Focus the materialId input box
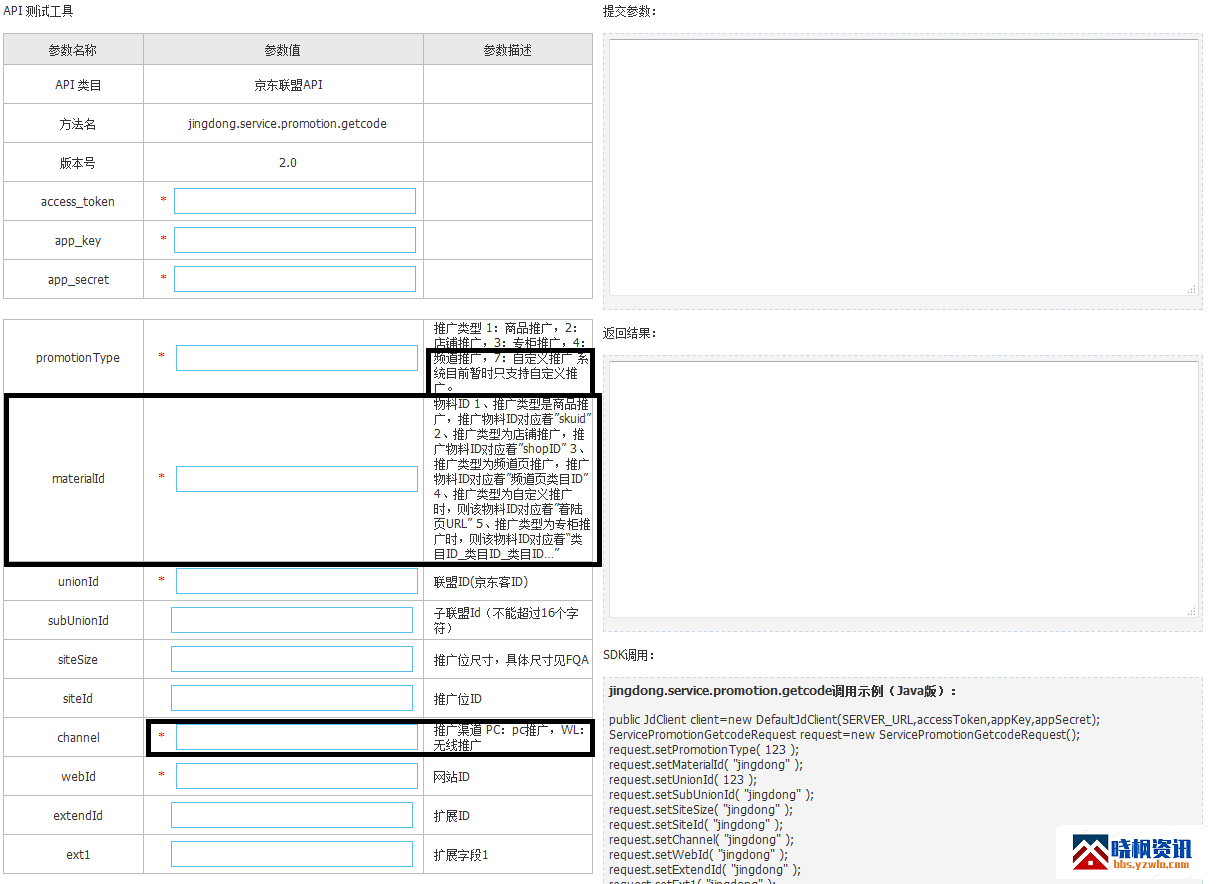 coord(297,479)
